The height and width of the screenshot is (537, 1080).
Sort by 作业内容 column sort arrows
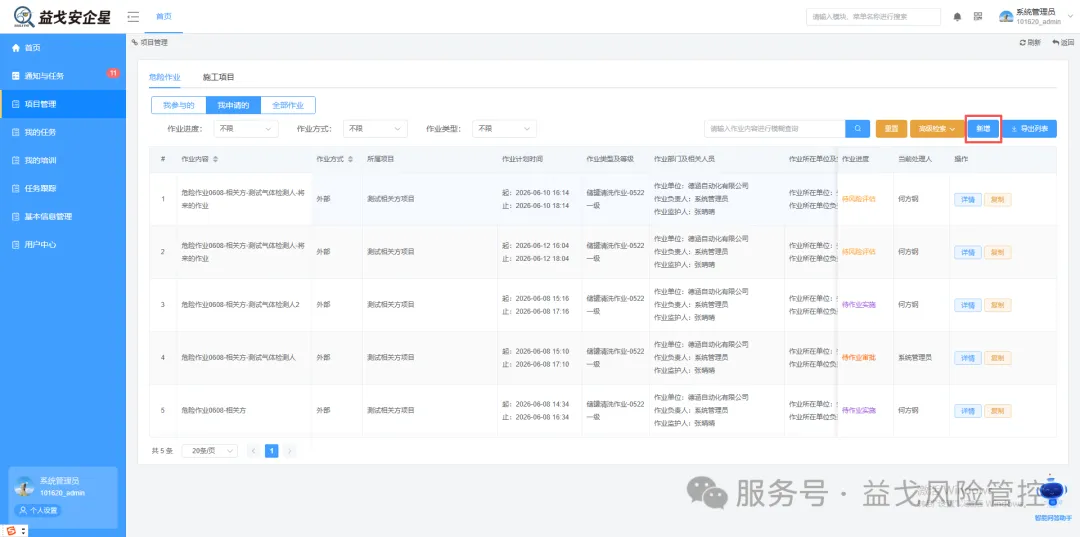tap(215, 159)
